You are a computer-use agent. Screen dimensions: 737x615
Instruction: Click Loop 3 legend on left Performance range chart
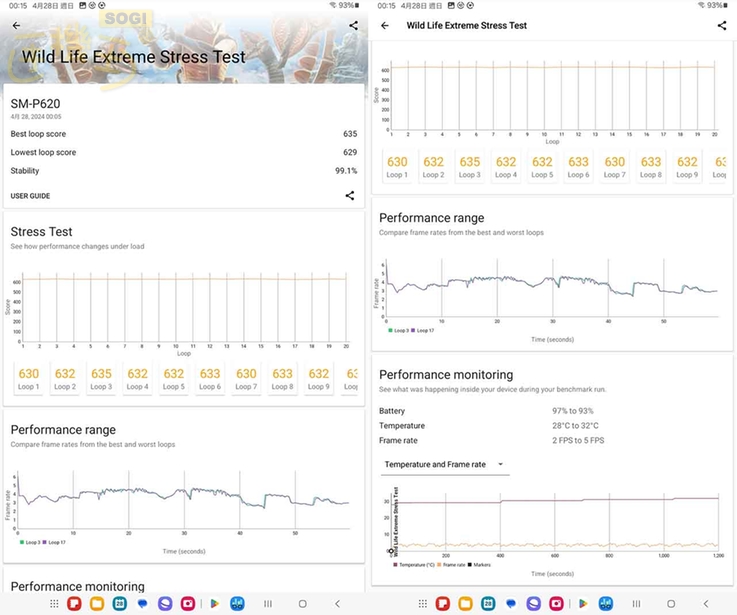pos(30,542)
